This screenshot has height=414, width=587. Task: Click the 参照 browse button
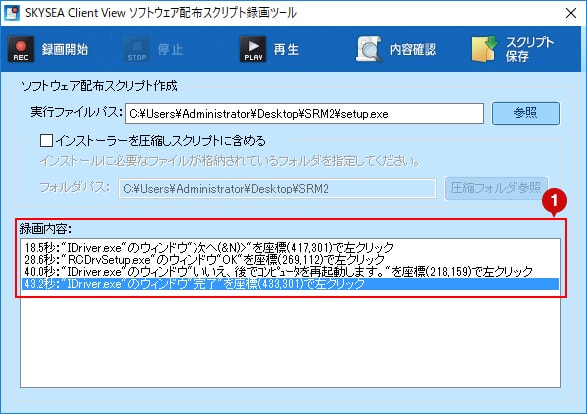526,113
